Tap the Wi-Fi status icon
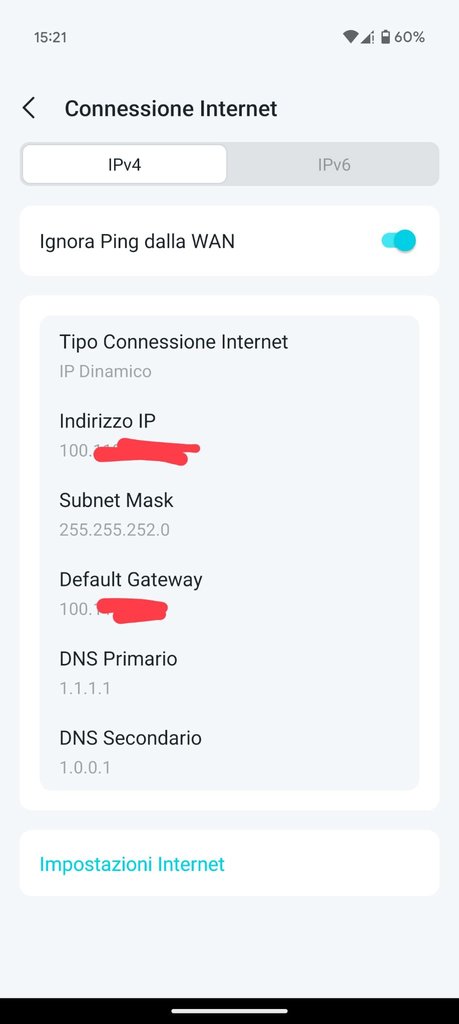The height and width of the screenshot is (1024, 459). (351, 37)
